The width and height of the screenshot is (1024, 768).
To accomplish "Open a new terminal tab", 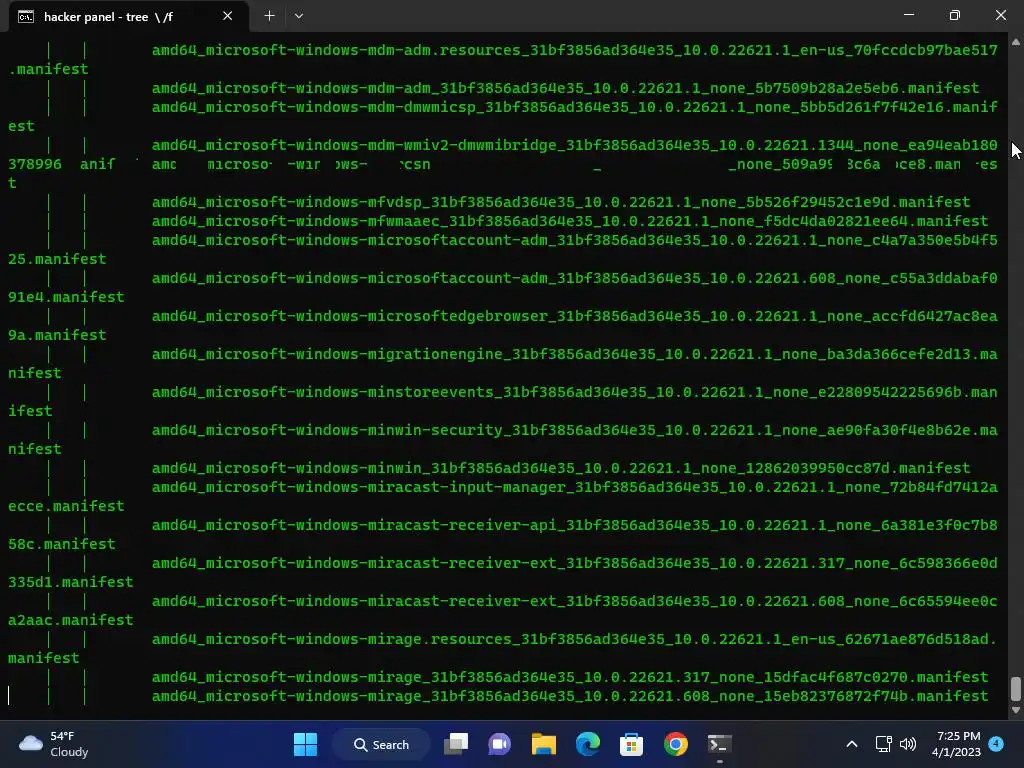I will pos(269,16).
